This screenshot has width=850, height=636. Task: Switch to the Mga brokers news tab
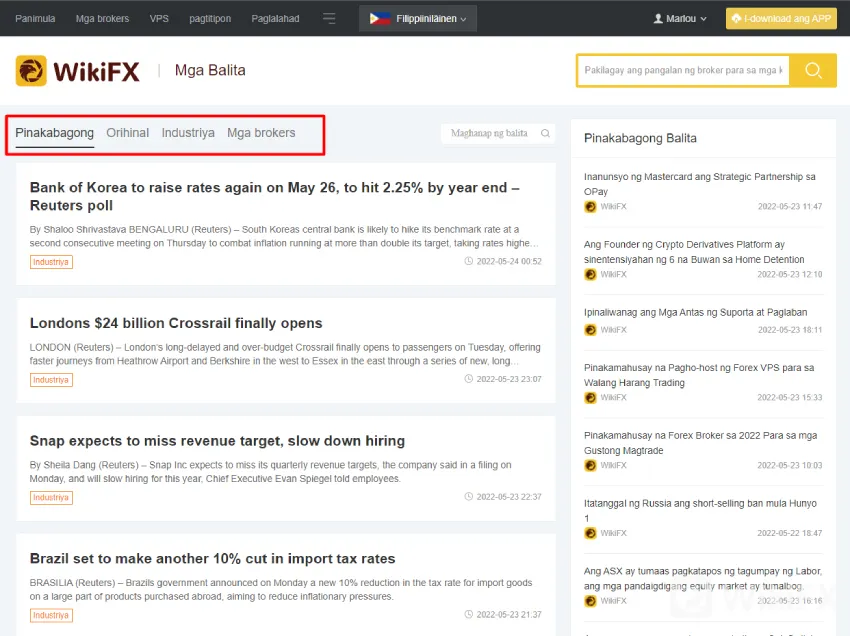click(x=261, y=133)
